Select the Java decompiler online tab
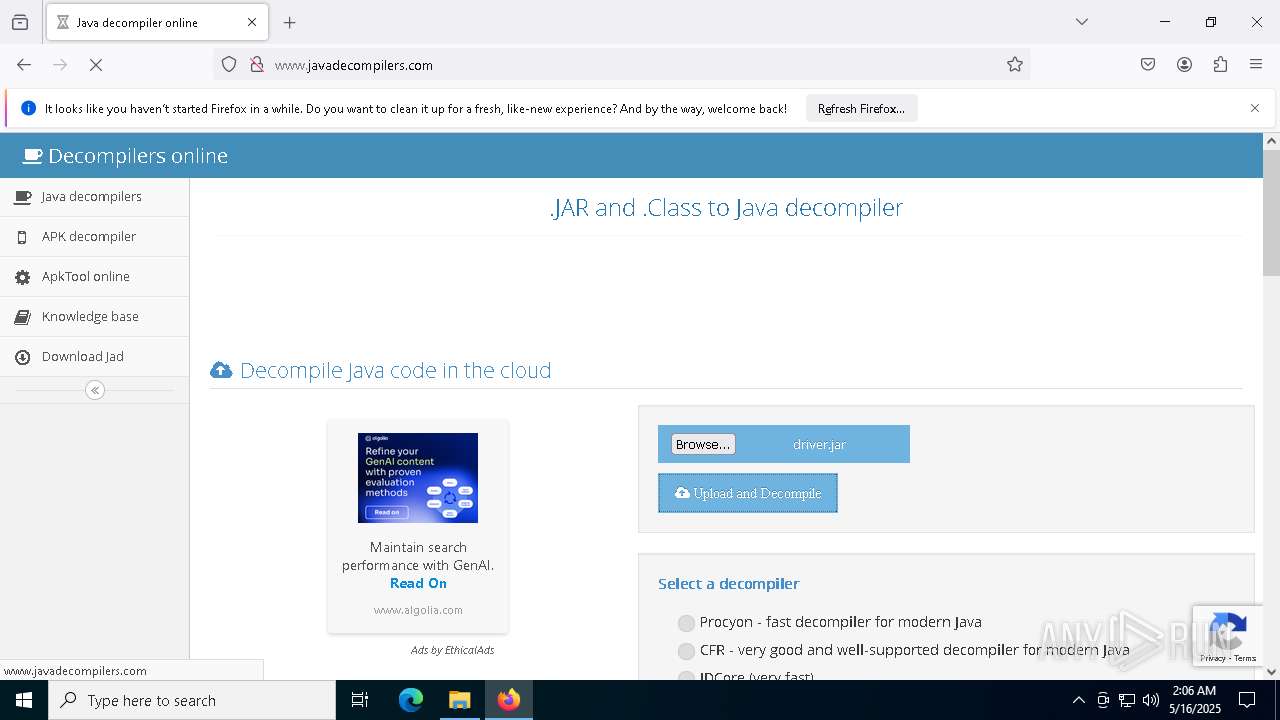The image size is (1280, 720). pos(157,22)
